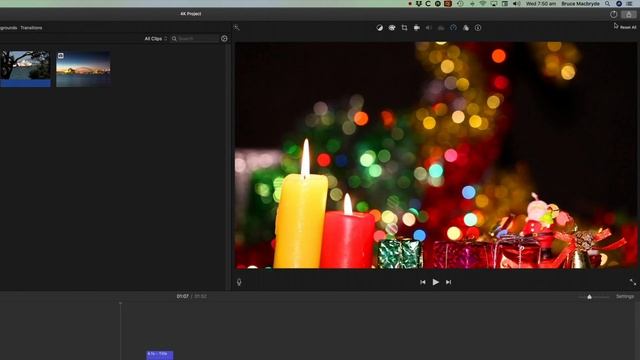Viewport: 640px width, 360px height.
Task: Open the AirPlay display menu icon
Action: pos(494,4)
